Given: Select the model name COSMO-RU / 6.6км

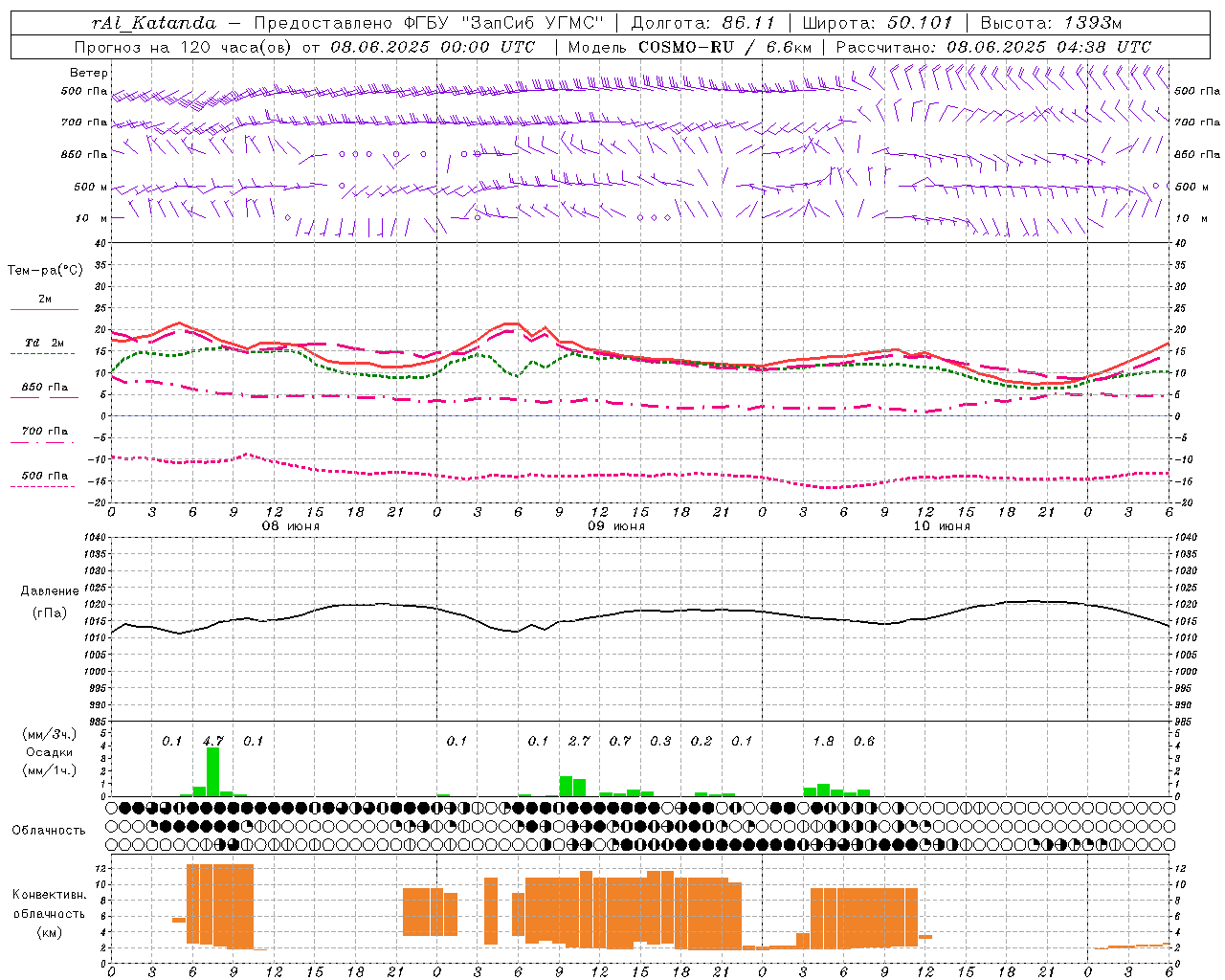Looking at the screenshot, I should tap(725, 47).
